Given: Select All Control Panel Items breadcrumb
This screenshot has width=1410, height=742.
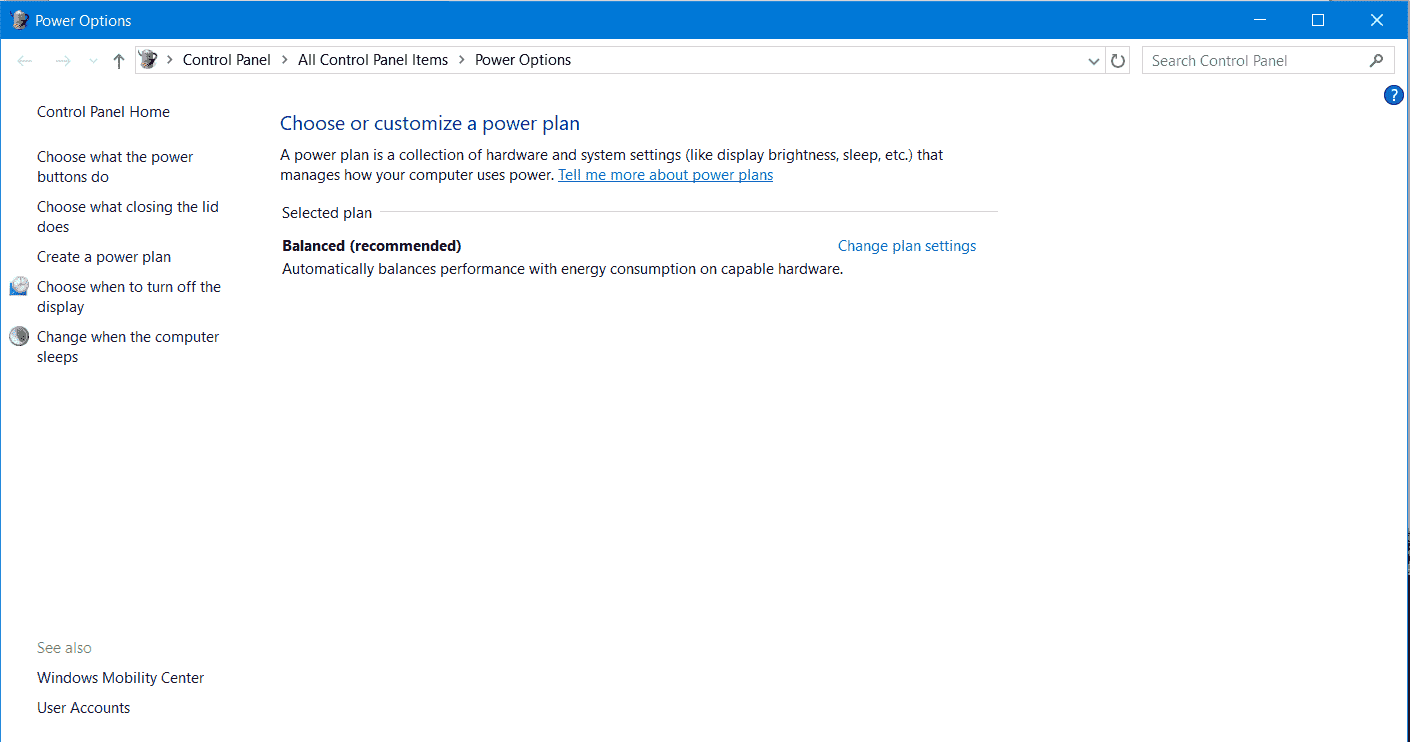Looking at the screenshot, I should tap(373, 60).
